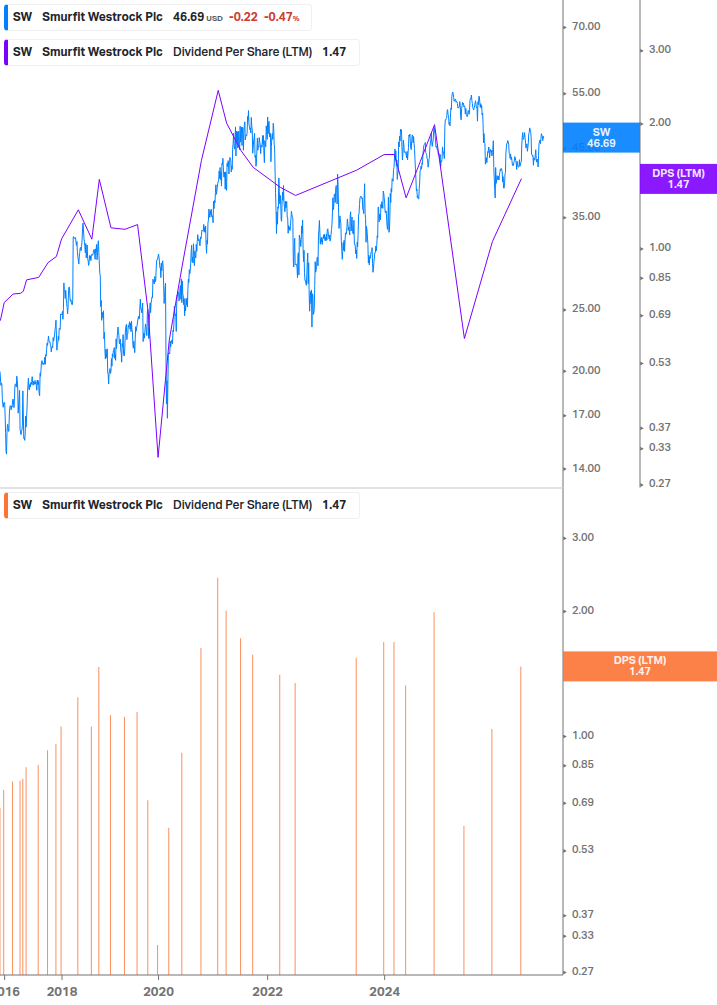Click 2.00 on the top pane's purple DPS axis
Screen dimensions: 717x1005
pyautogui.click(x=660, y=122)
